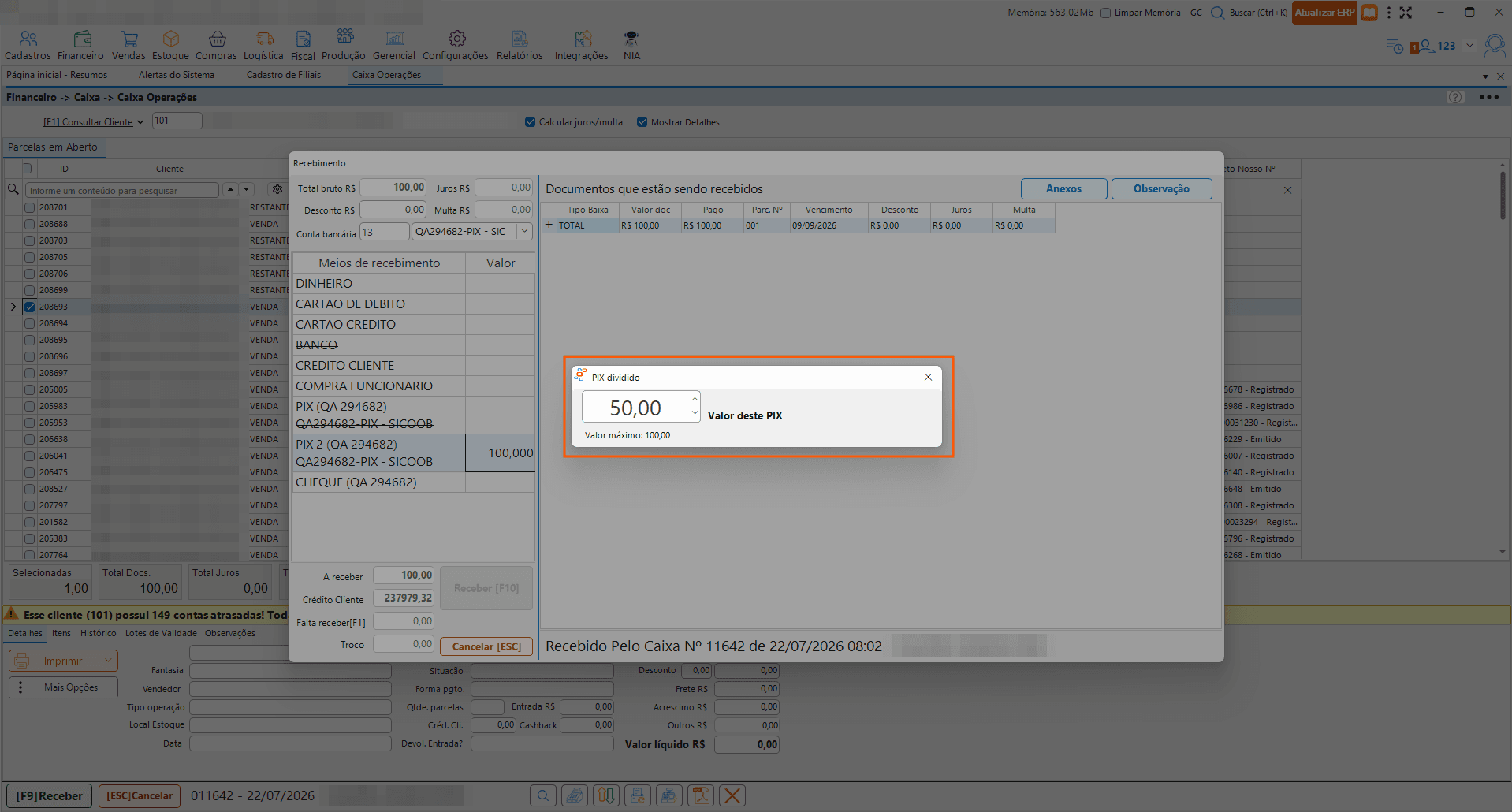Open the Histórico details tab
1512x812 pixels.
99,633
